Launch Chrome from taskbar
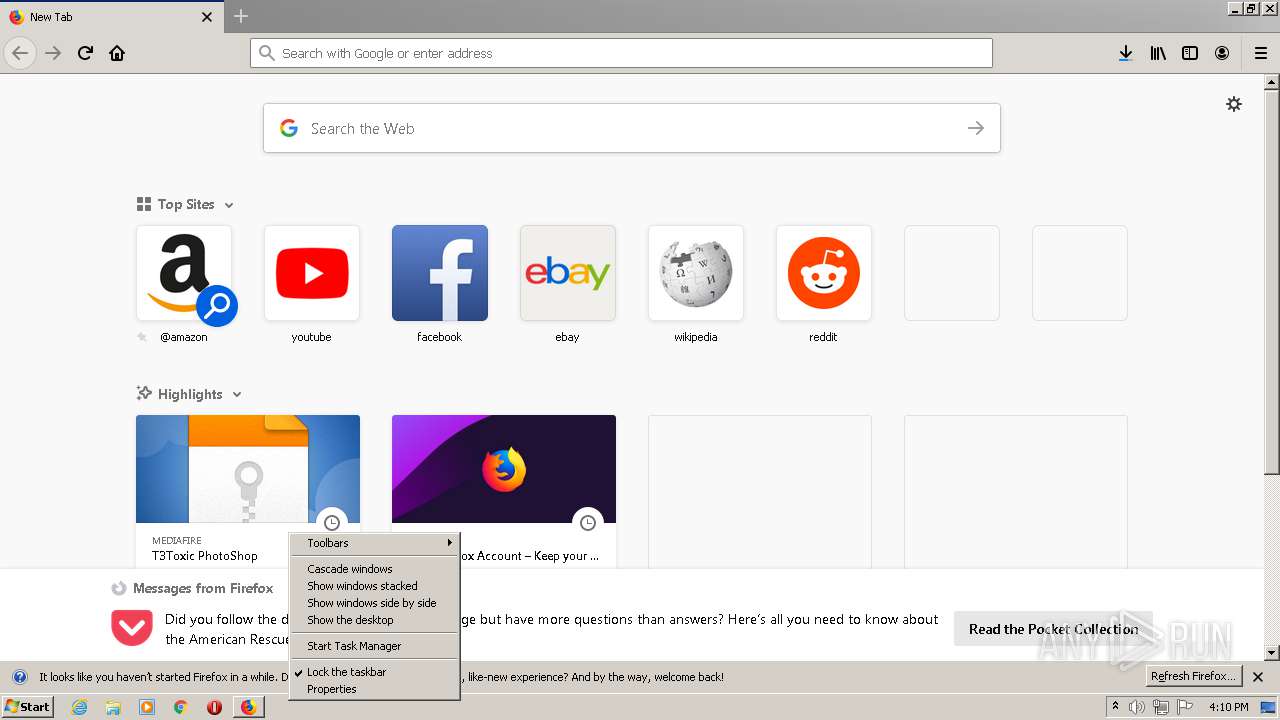Screen dimensions: 1280x720 point(180,707)
